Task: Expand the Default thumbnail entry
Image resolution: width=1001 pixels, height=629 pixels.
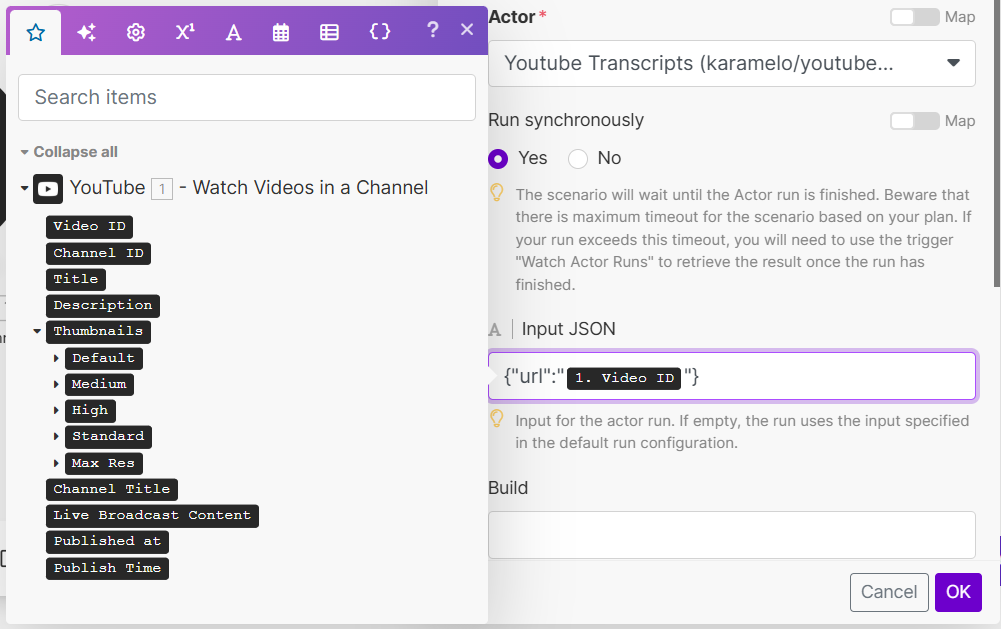Action: pos(56,358)
